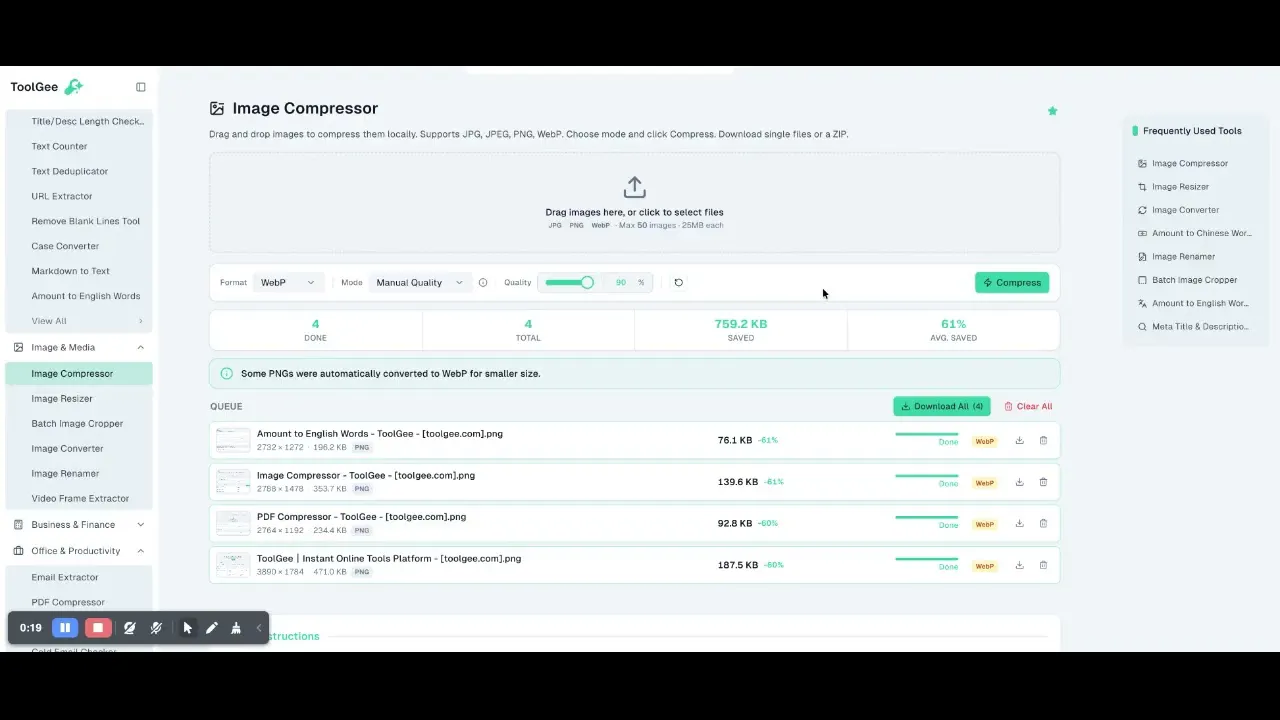
Task: Open Batch Image Cropper from Frequently Used Tools
Action: (x=1194, y=280)
